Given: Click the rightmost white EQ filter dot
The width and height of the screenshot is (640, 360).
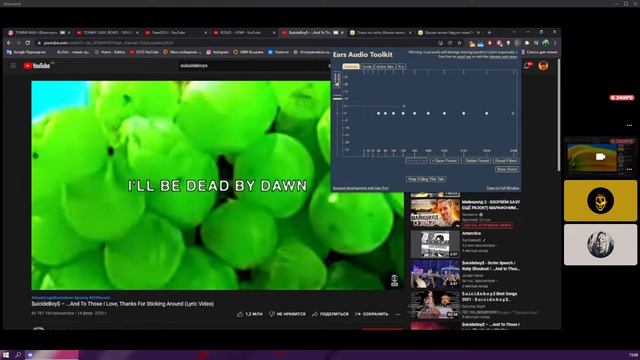Looking at the screenshot, I should [x=487, y=113].
